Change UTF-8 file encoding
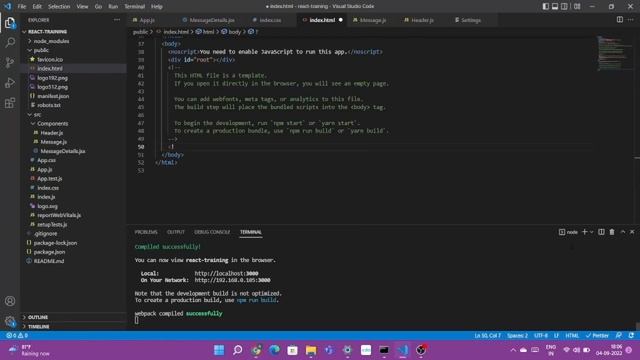 [541, 336]
